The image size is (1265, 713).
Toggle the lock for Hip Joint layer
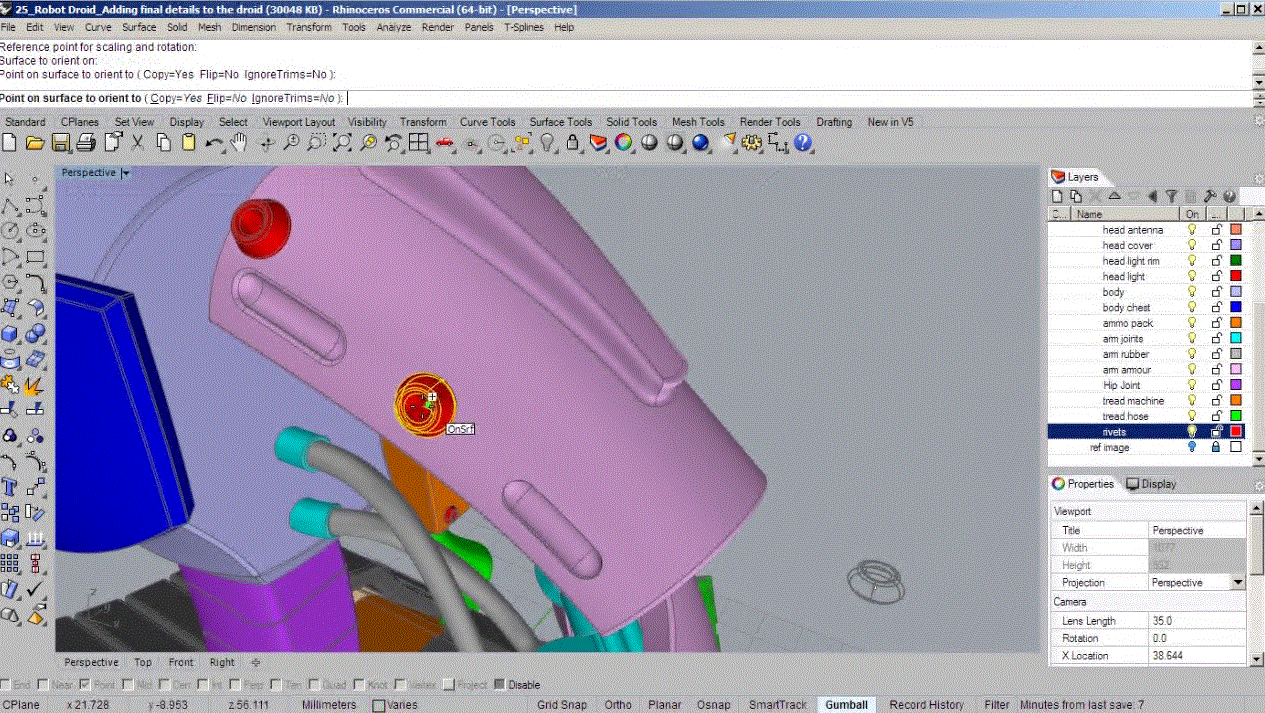(x=1216, y=385)
